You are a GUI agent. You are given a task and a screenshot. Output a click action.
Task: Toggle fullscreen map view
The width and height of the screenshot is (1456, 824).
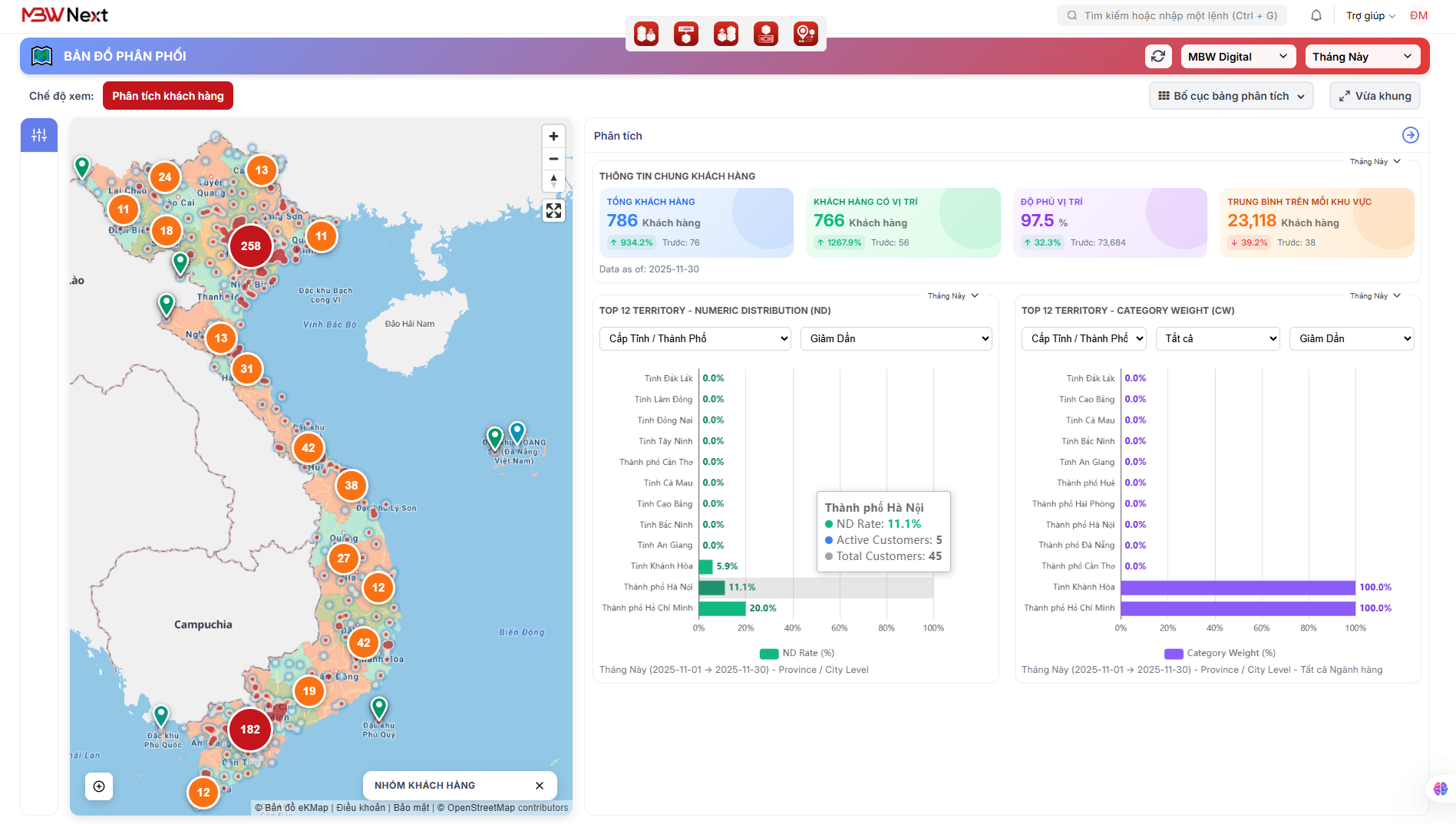[x=553, y=211]
